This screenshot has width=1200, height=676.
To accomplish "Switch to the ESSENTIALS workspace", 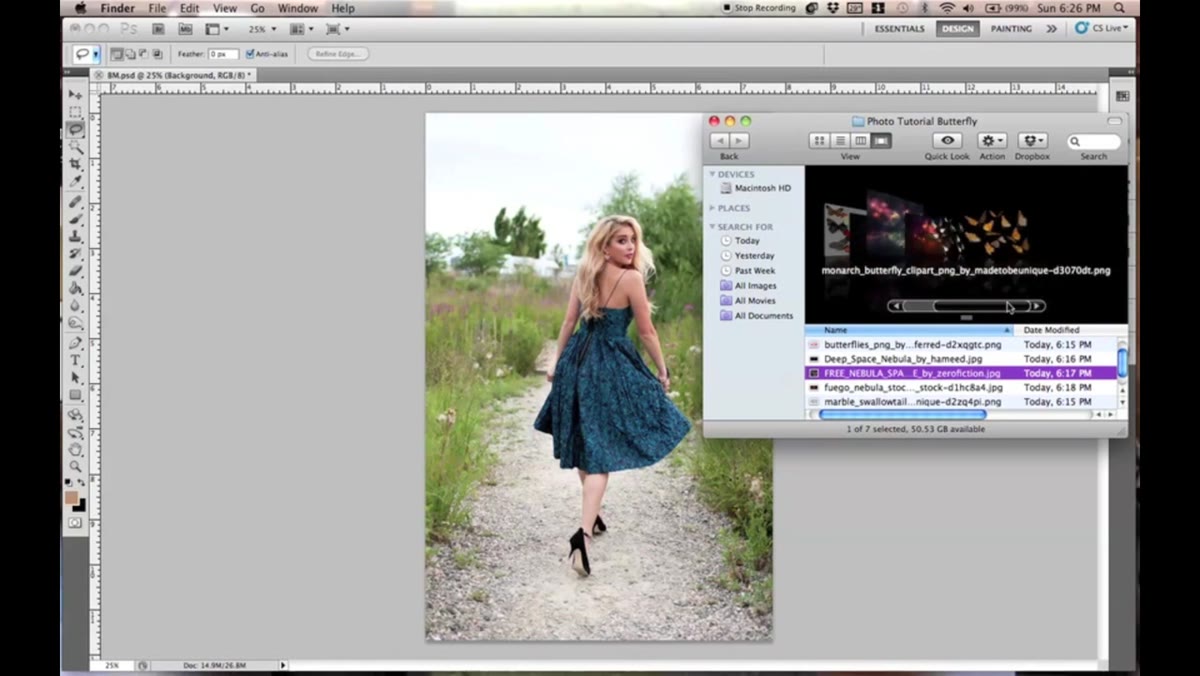I will pyautogui.click(x=899, y=29).
